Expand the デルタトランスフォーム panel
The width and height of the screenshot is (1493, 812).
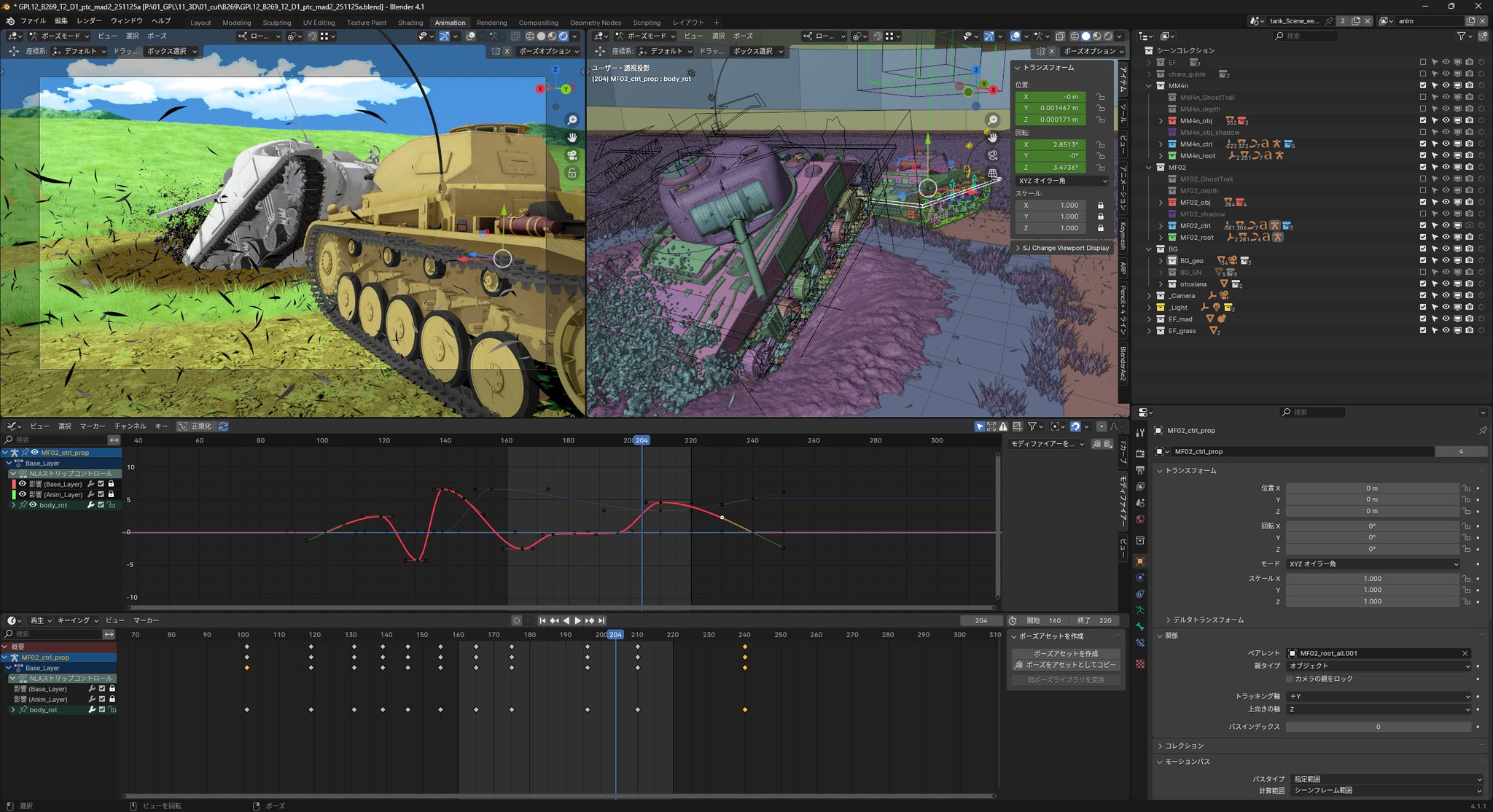1207,620
